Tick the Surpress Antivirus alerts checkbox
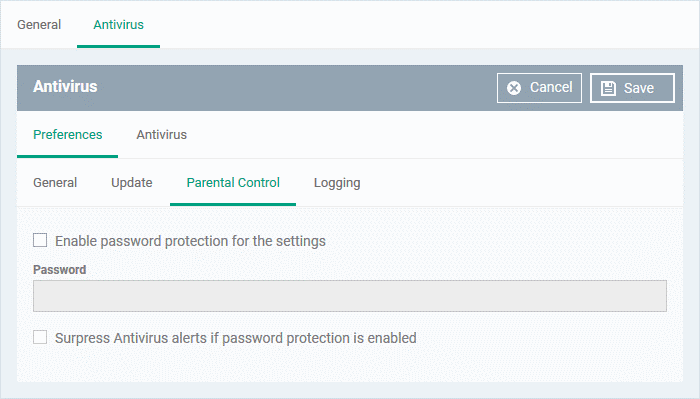This screenshot has width=700, height=399. (x=40, y=337)
